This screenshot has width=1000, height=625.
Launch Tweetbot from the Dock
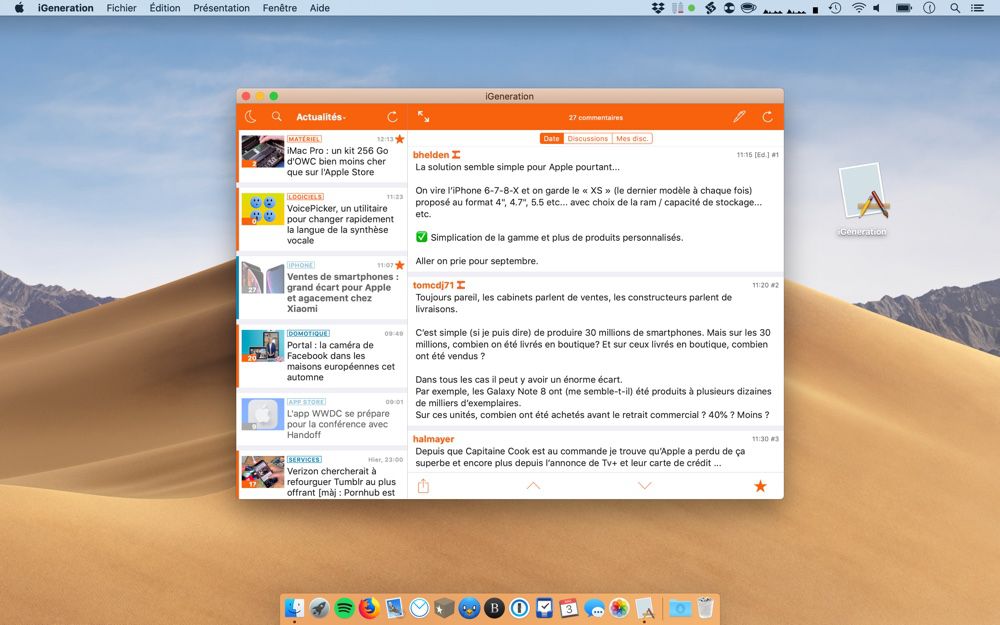point(469,608)
